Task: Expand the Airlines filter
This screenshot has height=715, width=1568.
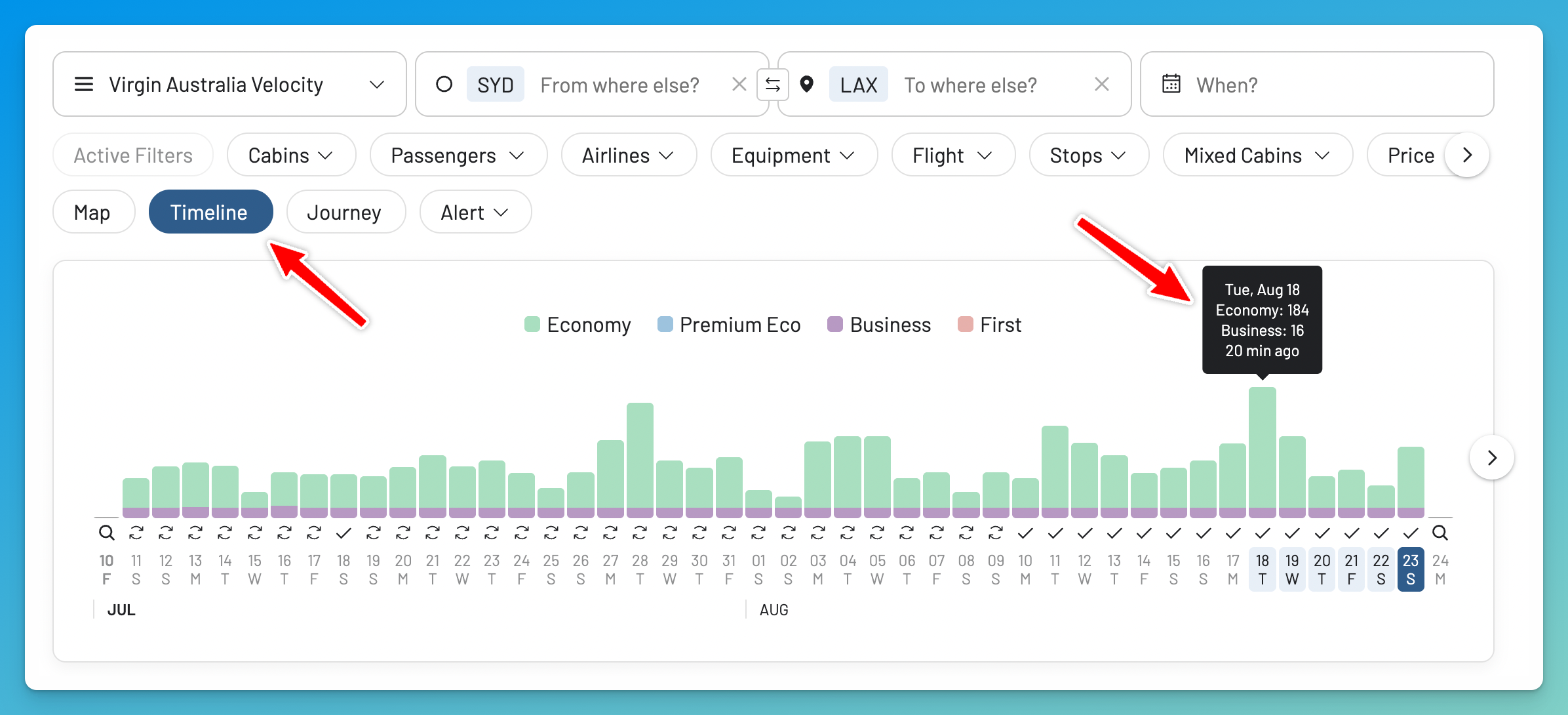Action: point(629,155)
